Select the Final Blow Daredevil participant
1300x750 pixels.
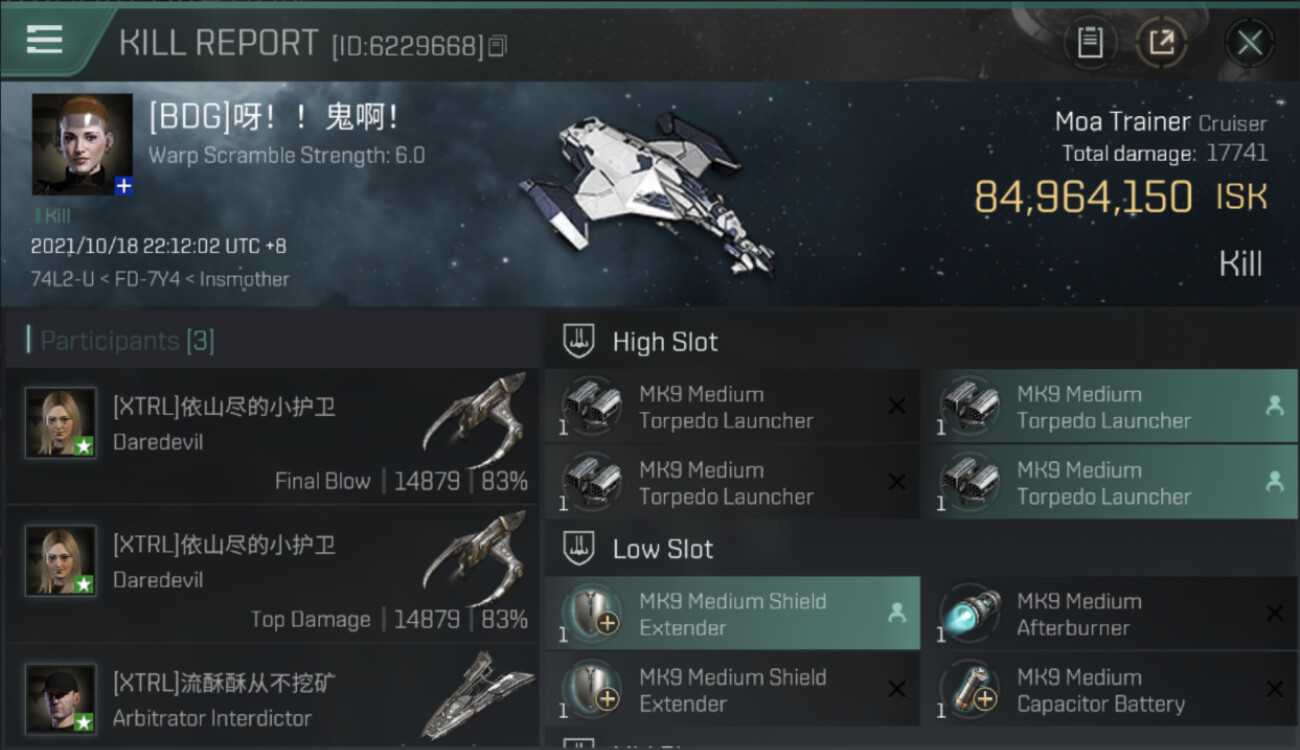click(271, 436)
